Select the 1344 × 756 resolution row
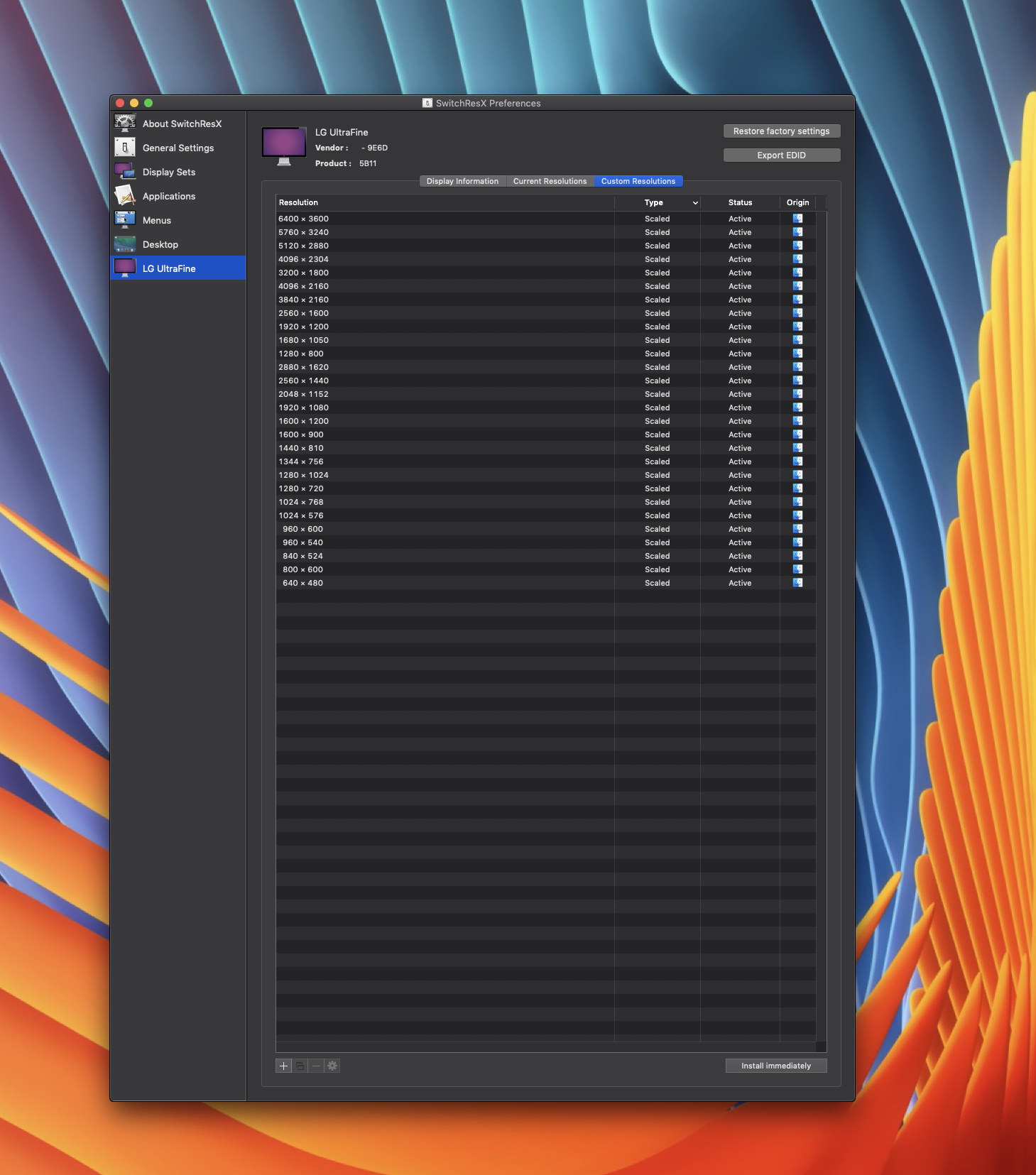Viewport: 1036px width, 1175px height. point(545,461)
